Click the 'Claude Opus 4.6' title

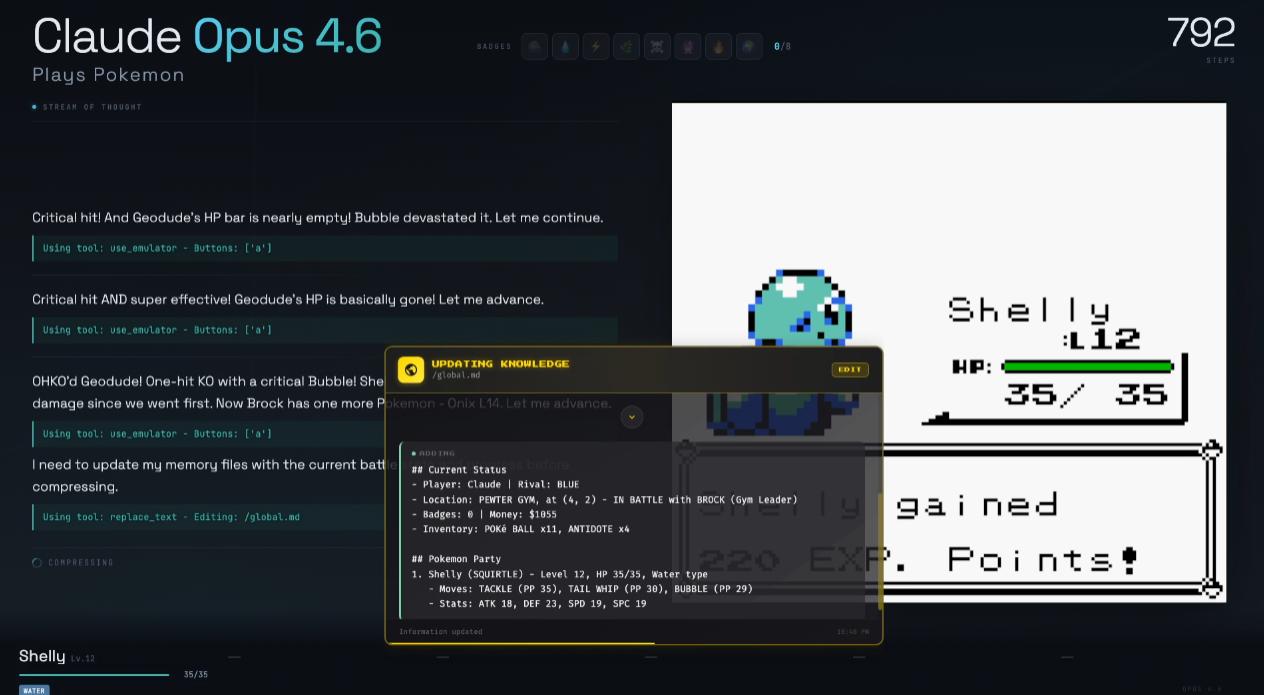pyautogui.click(x=207, y=37)
